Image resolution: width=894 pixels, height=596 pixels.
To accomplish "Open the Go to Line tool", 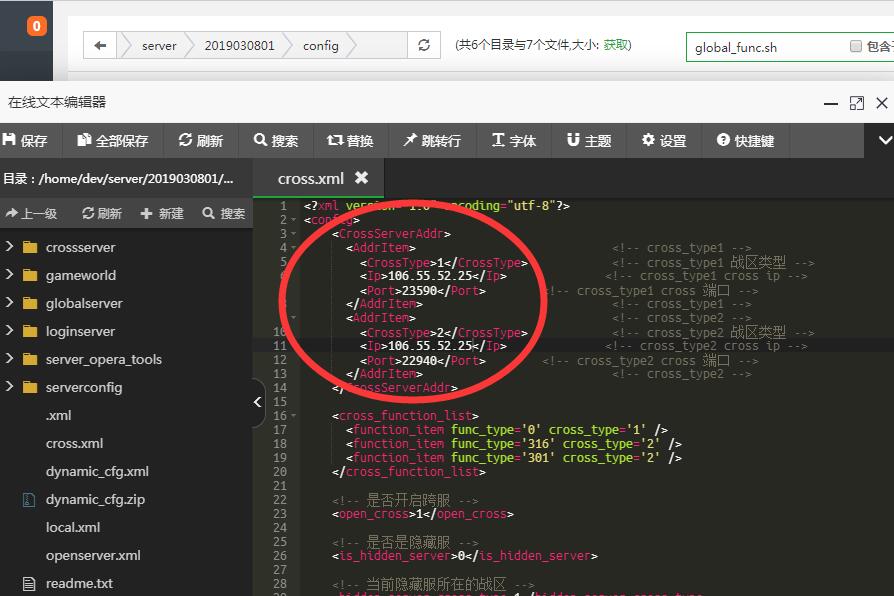I will (432, 141).
